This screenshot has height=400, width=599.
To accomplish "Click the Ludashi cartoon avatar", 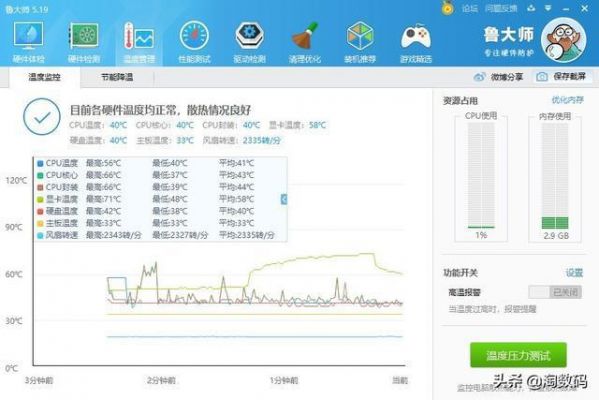I will [x=563, y=40].
